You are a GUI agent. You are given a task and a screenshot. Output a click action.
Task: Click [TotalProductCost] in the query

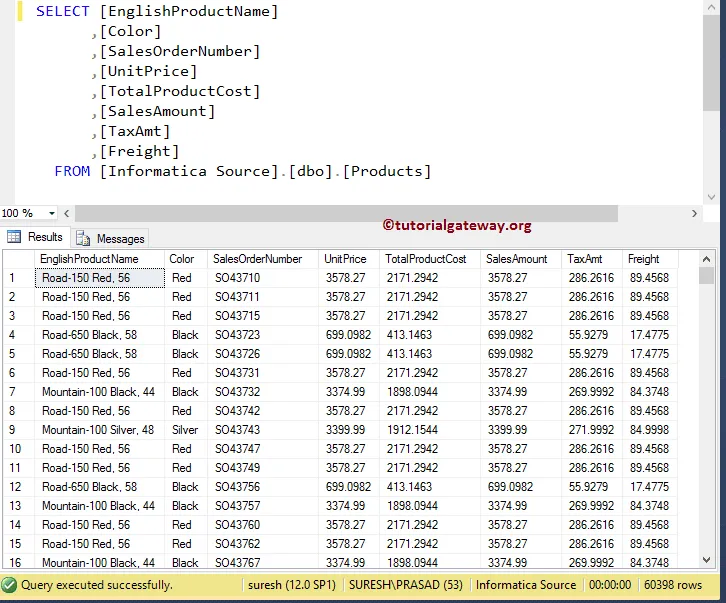pos(180,91)
